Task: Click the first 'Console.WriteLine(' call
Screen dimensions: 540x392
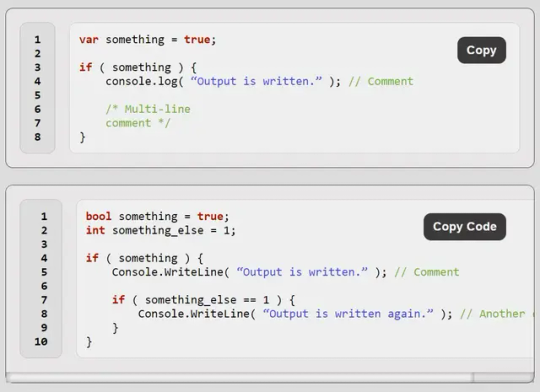Action: pyautogui.click(x=170, y=272)
